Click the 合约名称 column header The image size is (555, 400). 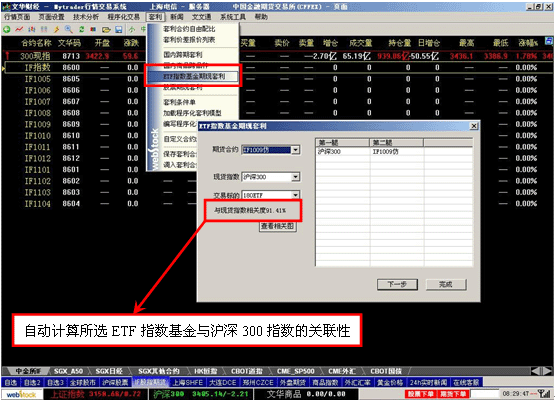pos(36,43)
